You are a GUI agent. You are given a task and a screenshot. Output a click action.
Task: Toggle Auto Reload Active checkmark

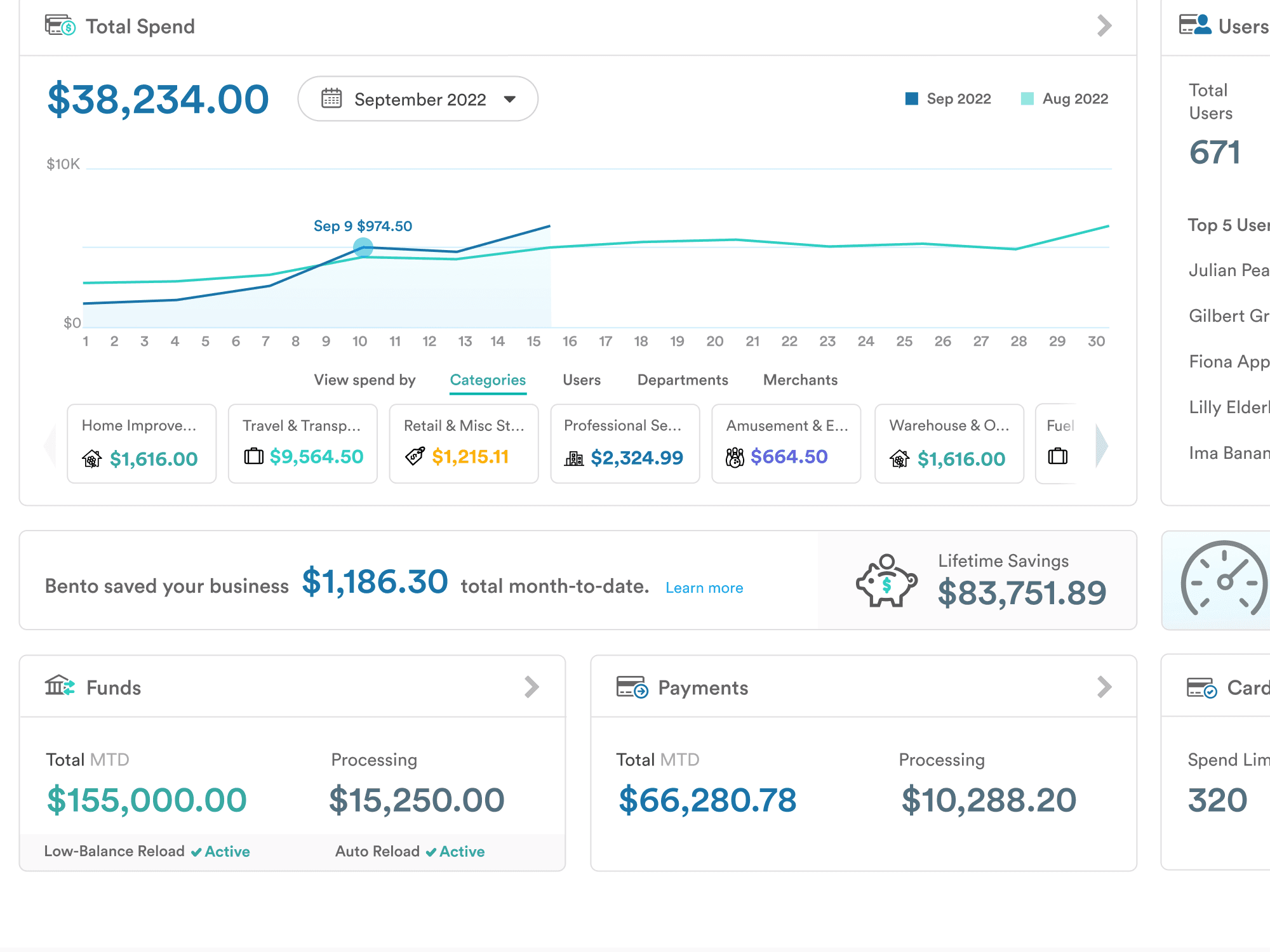coord(431,852)
